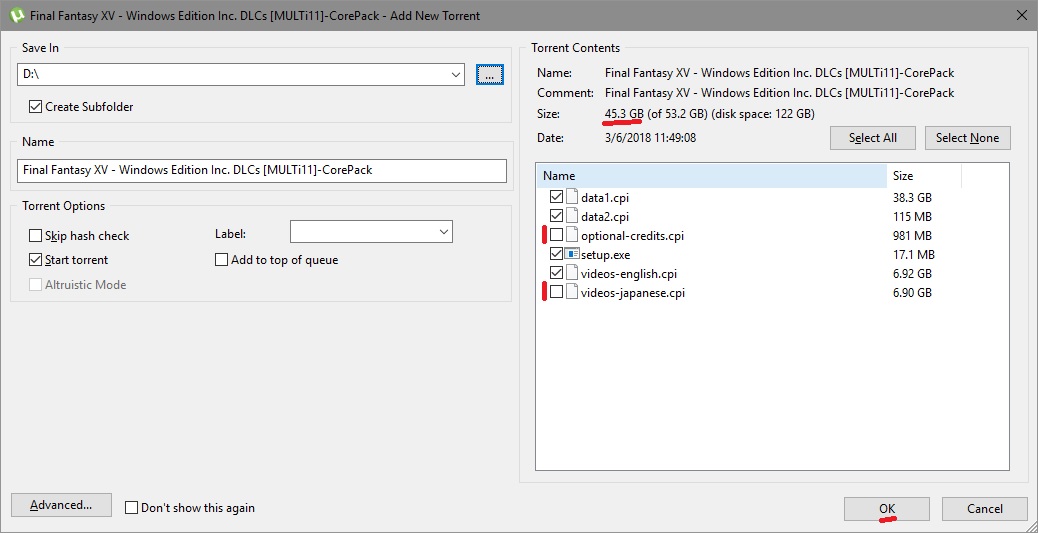Enable Add to top of queue
This screenshot has height=533, width=1038.
(x=222, y=260)
